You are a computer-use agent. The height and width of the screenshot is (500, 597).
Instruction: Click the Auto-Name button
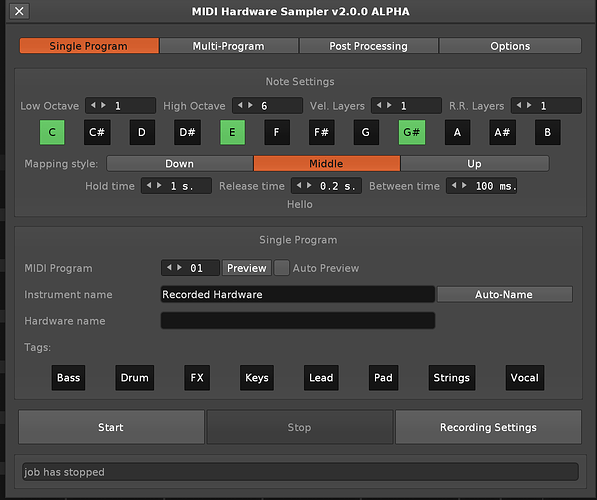504,294
